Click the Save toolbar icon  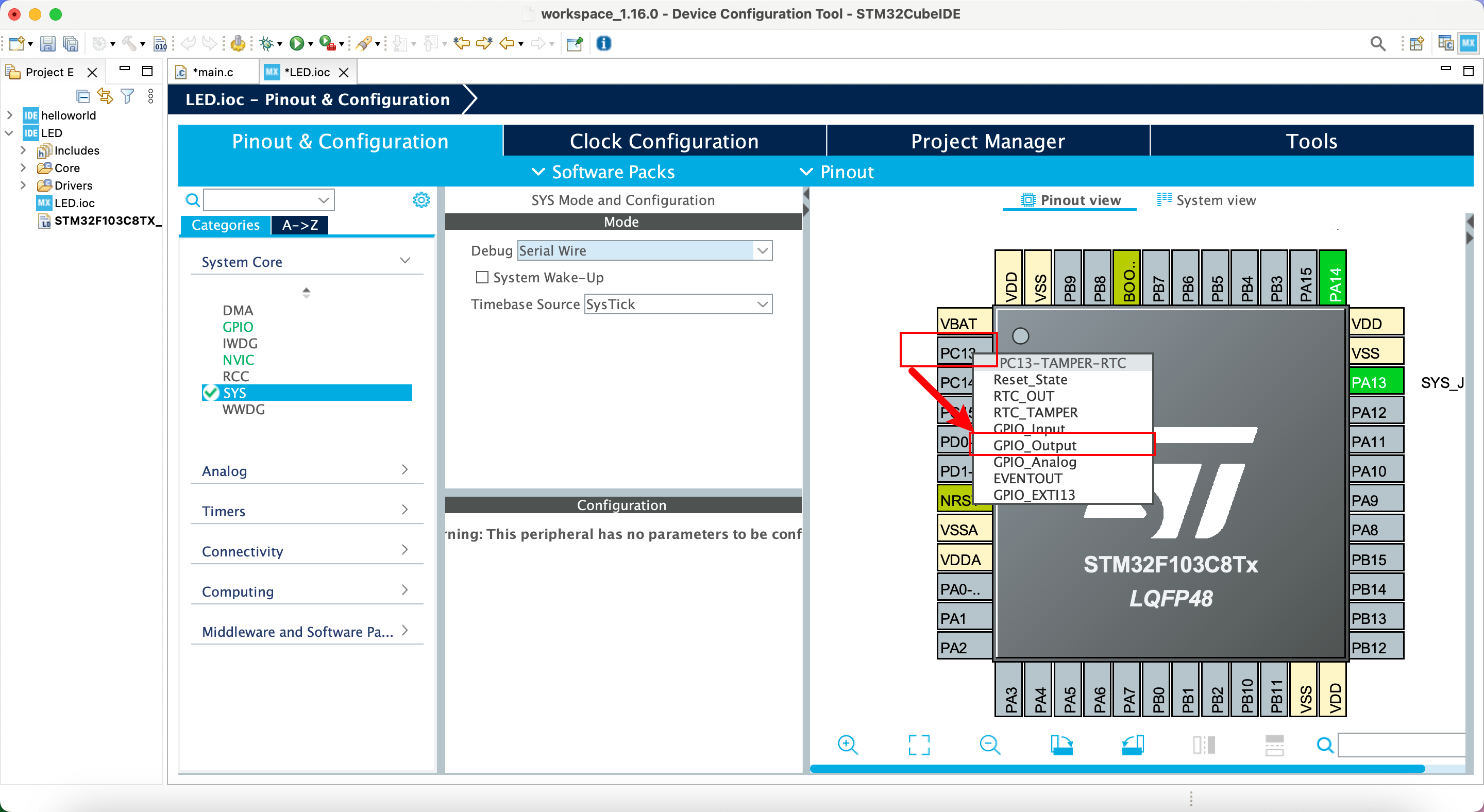coord(48,43)
